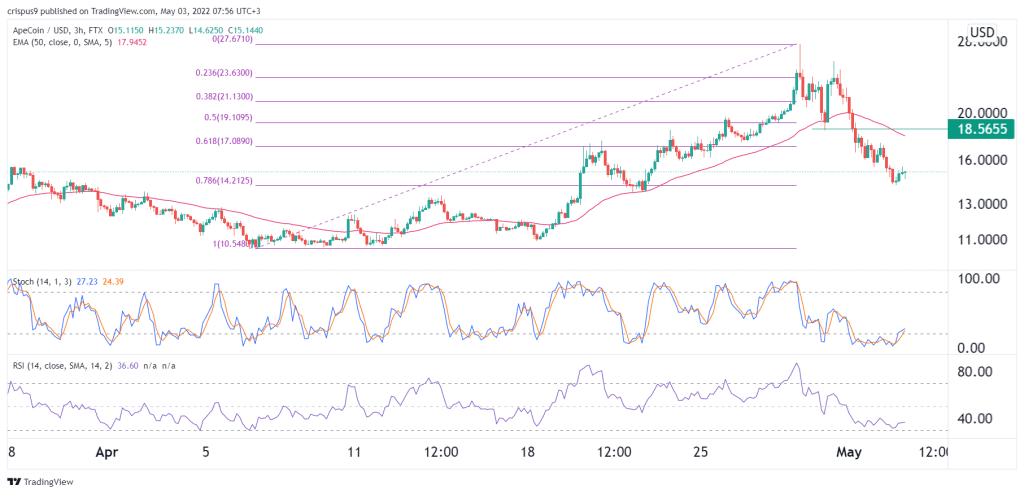1024x494 pixels.
Task: Click the Apr date on time axis
Action: 108,452
